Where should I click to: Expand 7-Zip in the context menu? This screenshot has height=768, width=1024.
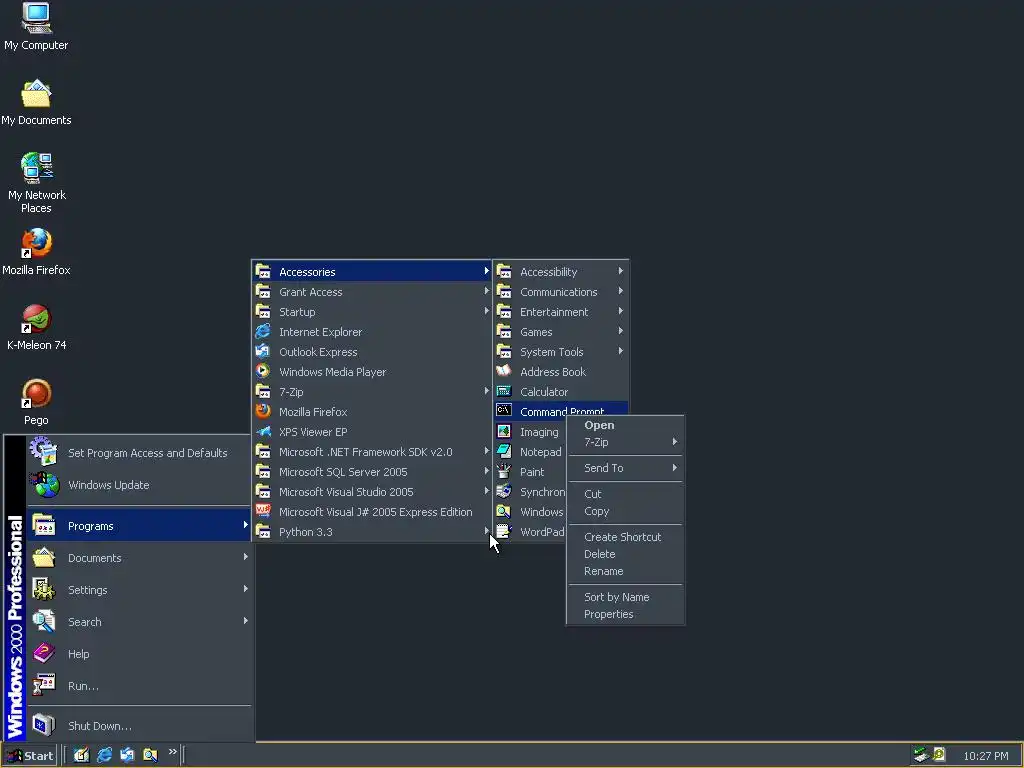[x=625, y=442]
